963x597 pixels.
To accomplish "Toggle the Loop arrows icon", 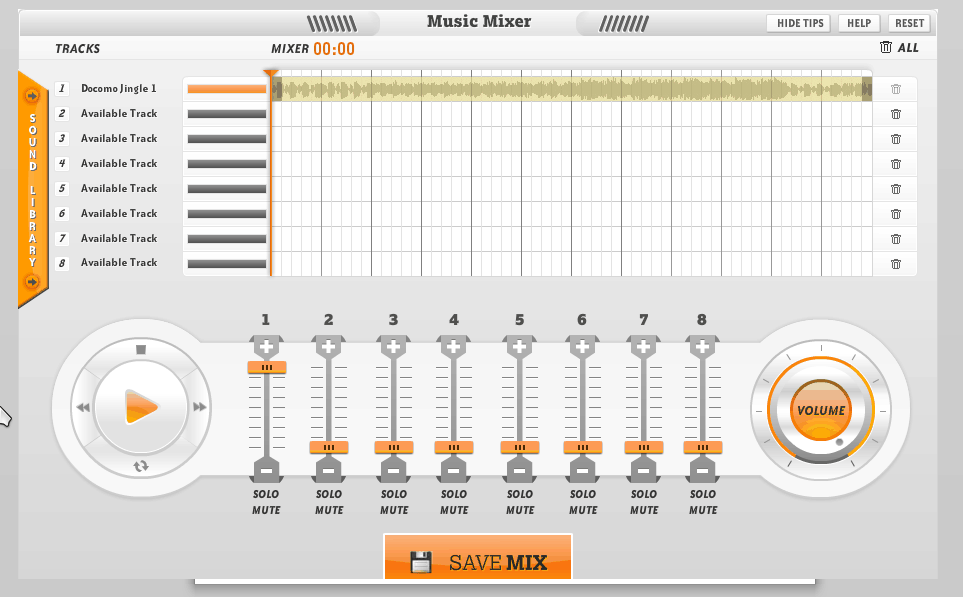I will (141, 466).
